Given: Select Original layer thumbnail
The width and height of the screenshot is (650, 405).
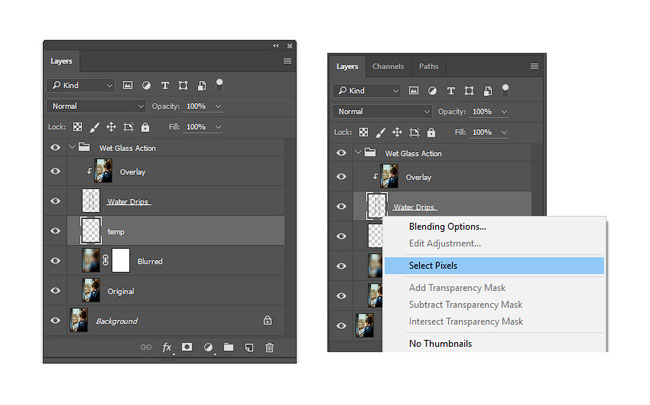Looking at the screenshot, I should pyautogui.click(x=91, y=290).
